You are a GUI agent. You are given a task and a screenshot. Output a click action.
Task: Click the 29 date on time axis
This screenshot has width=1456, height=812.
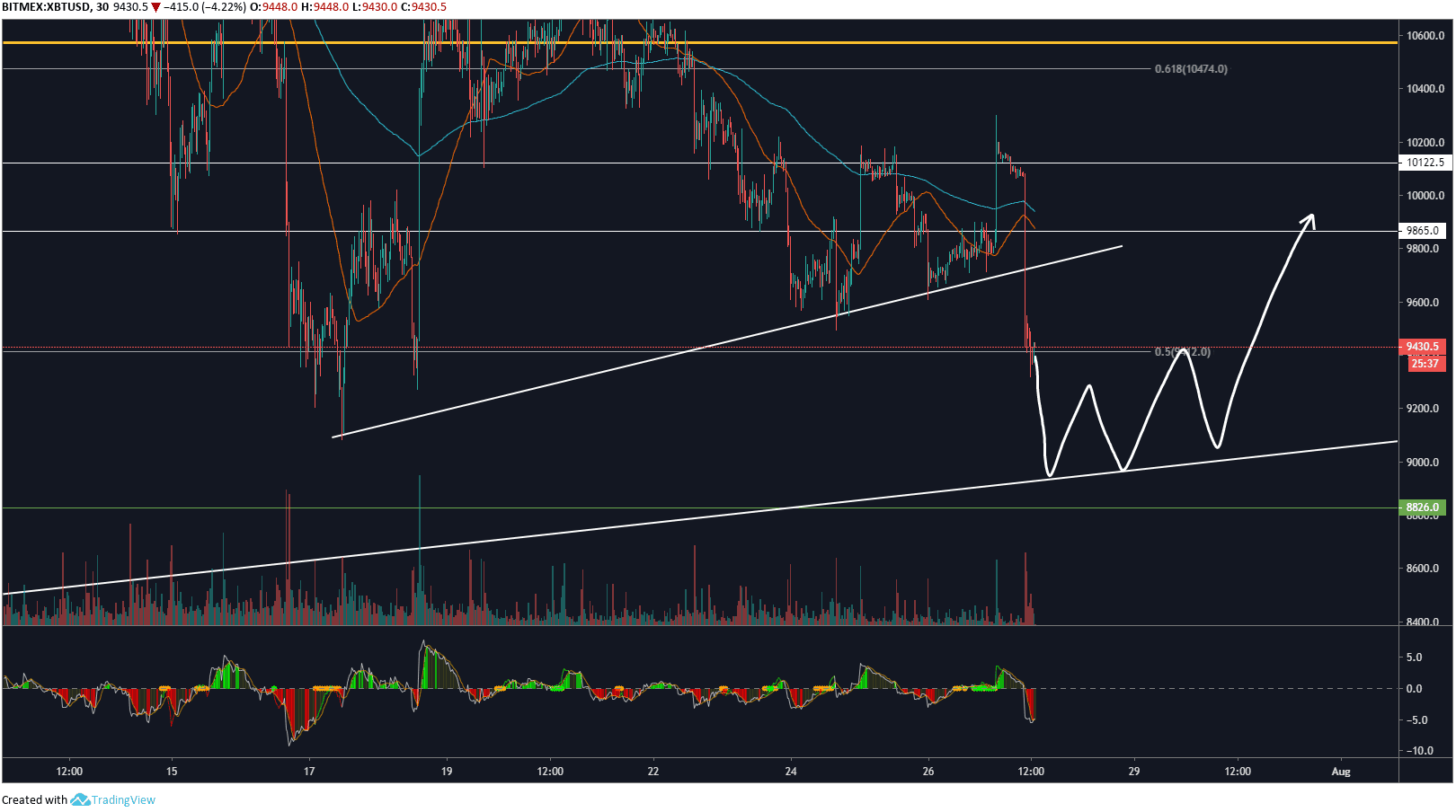pos(1134,771)
